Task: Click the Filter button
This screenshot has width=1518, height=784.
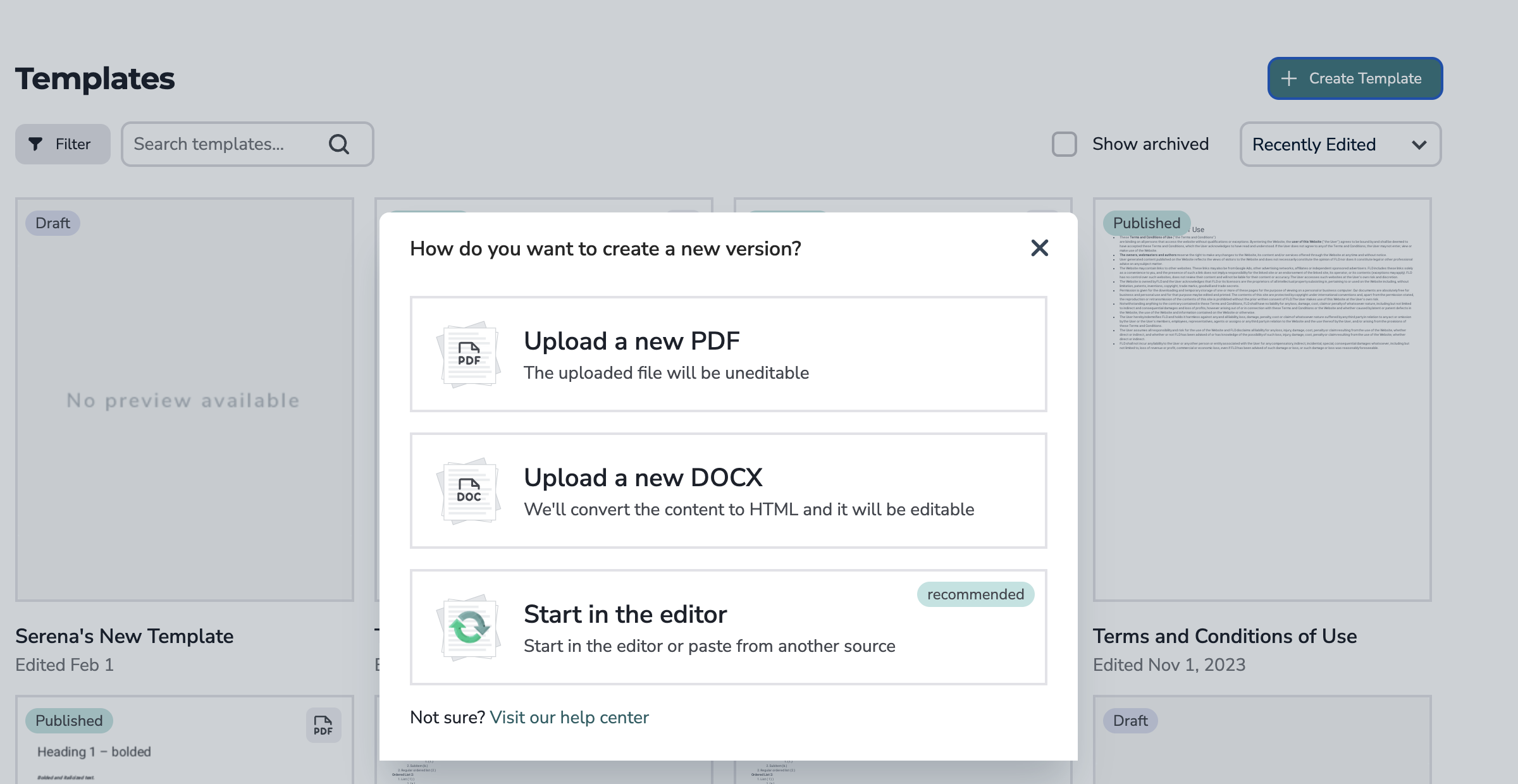Action: tap(63, 144)
